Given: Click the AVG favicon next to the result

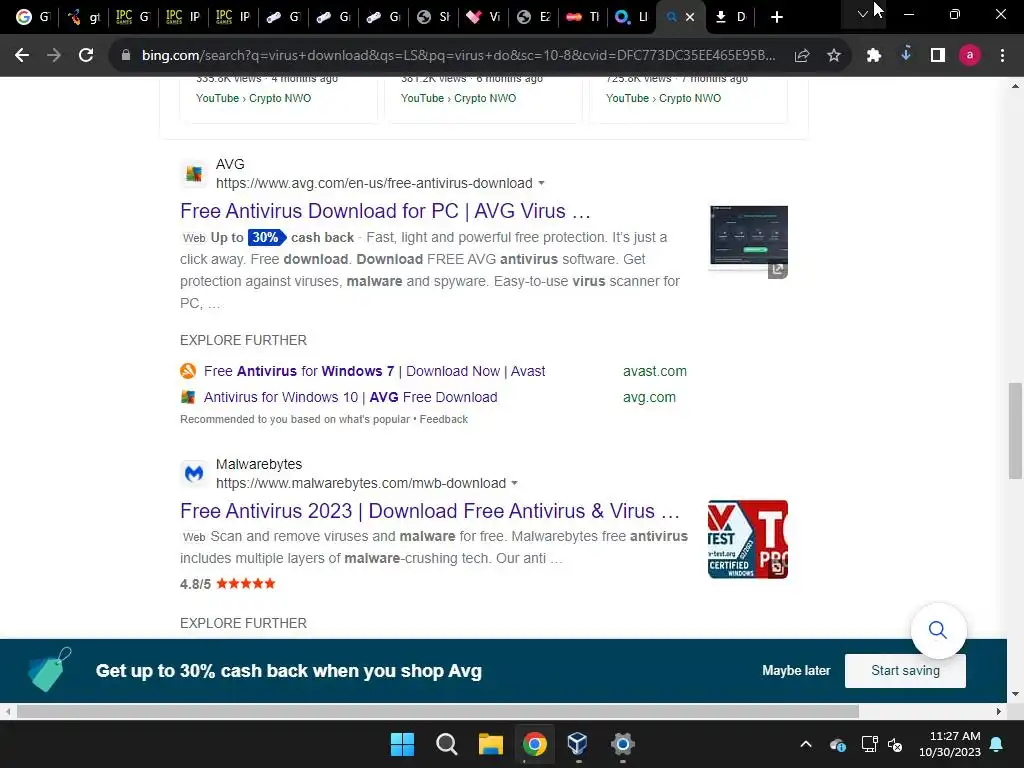Looking at the screenshot, I should [194, 174].
